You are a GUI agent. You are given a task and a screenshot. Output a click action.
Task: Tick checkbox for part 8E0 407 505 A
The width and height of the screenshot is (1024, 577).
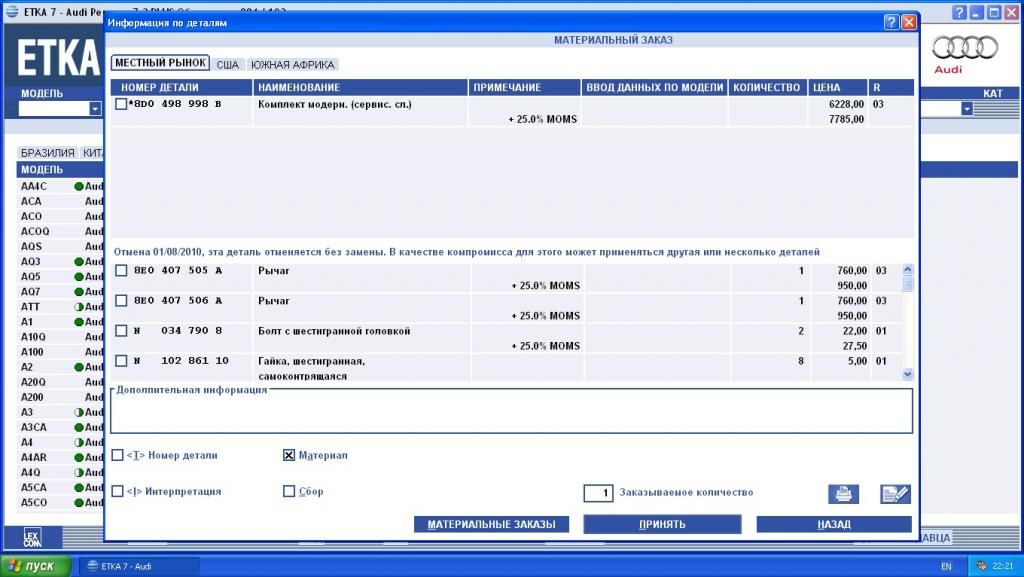[121, 270]
